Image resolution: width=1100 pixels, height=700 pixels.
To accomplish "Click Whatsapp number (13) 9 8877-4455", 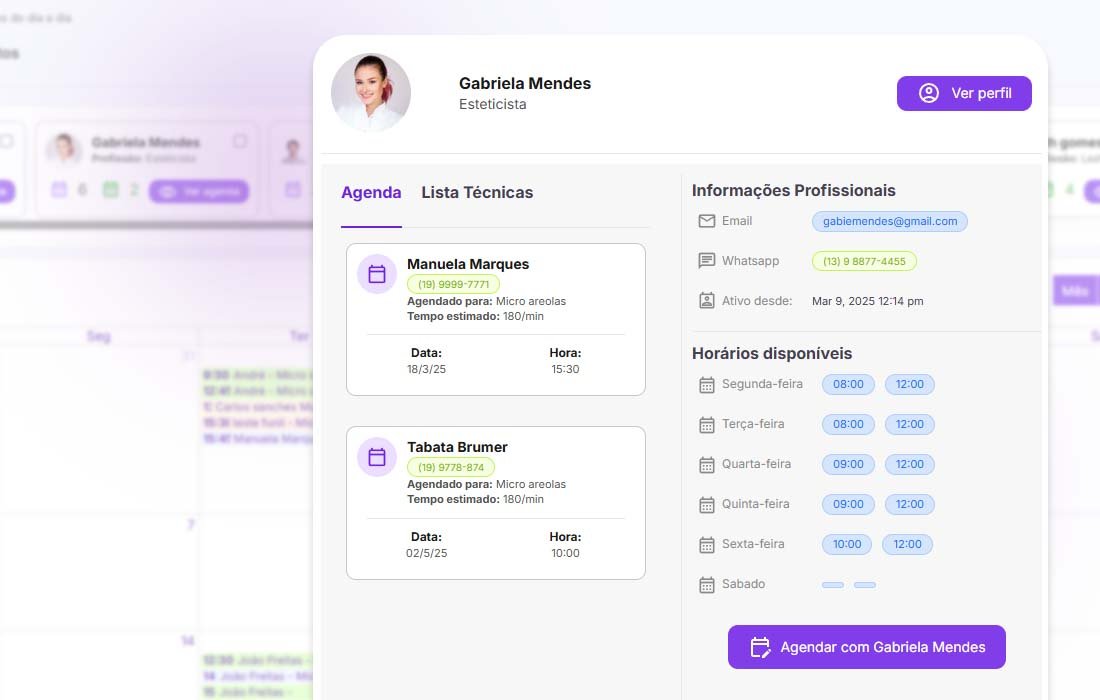I will (x=864, y=261).
